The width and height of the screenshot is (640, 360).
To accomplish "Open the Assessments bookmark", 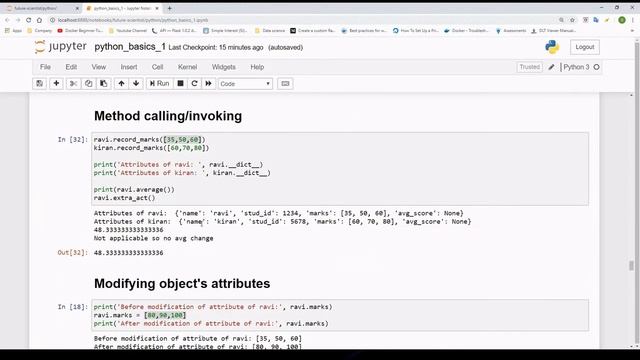I will pyautogui.click(x=511, y=31).
